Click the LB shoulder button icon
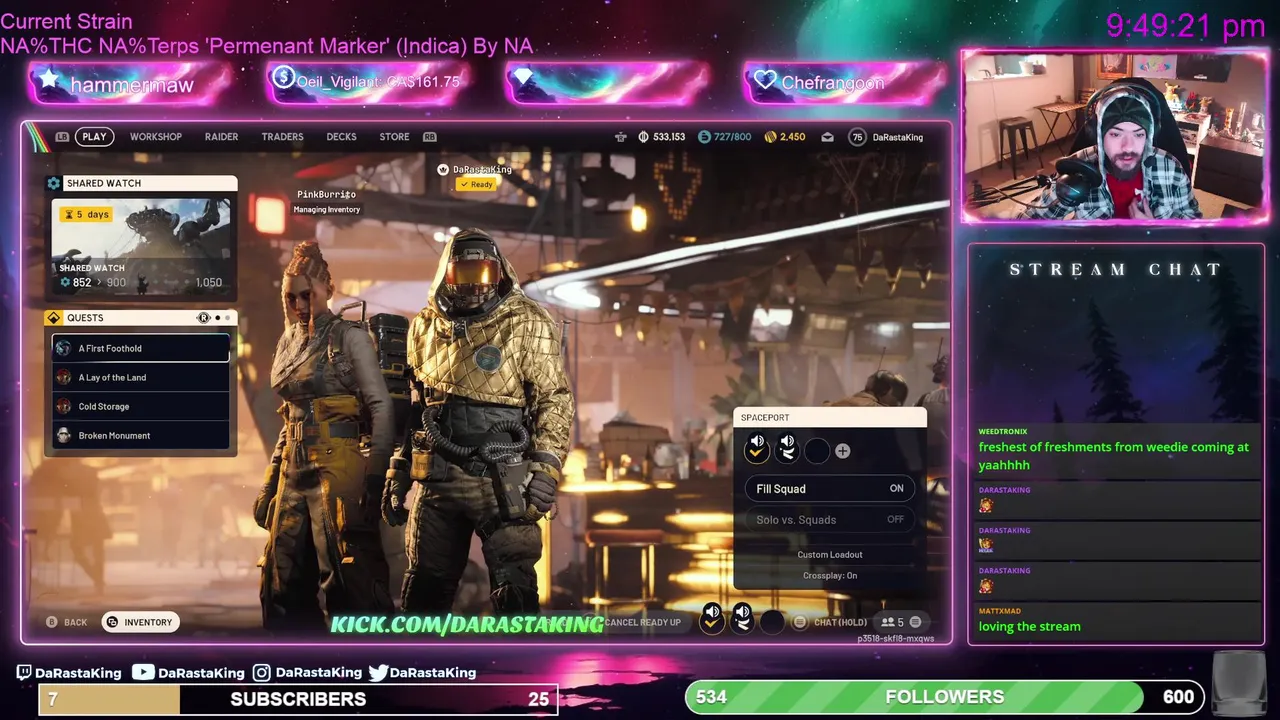This screenshot has height=720, width=1280. tap(63, 137)
